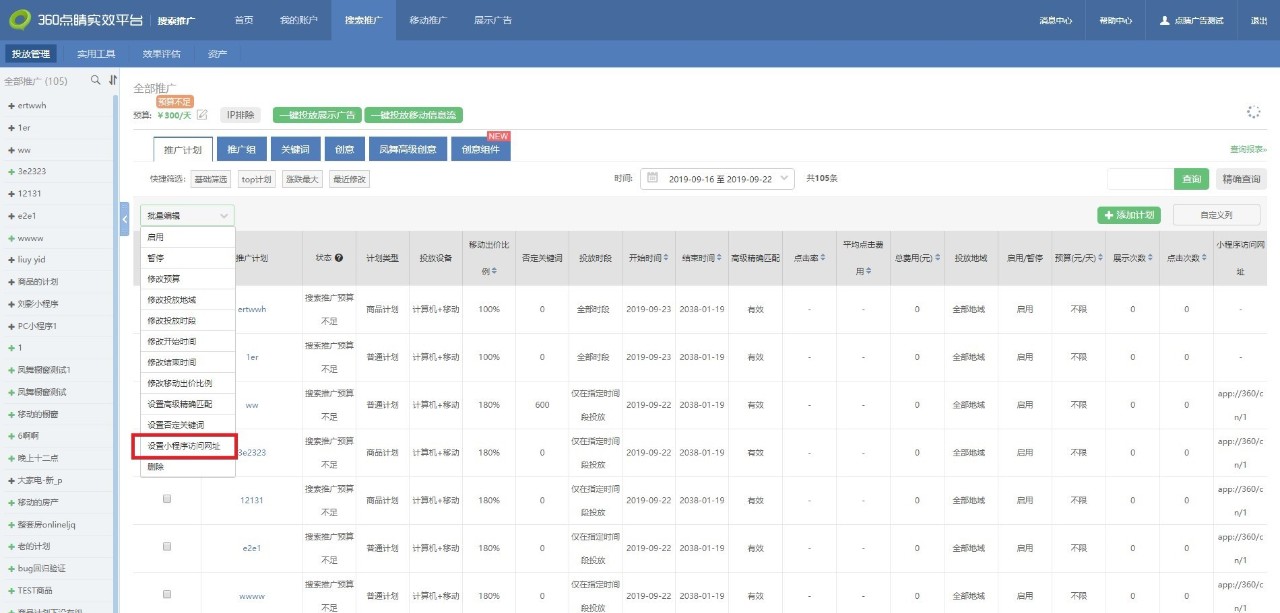Click the search icon in the sidebar header
The height and width of the screenshot is (613, 1280).
click(x=96, y=80)
